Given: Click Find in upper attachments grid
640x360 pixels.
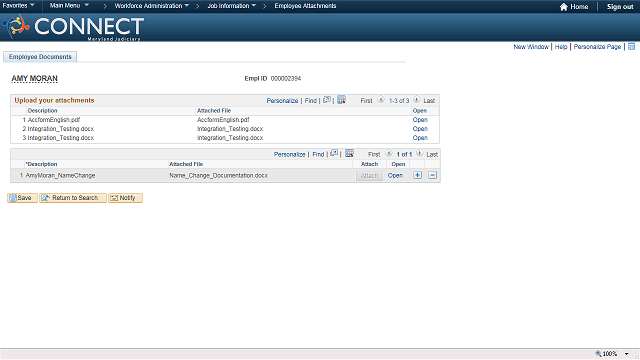Looking at the screenshot, I should click(311, 100).
